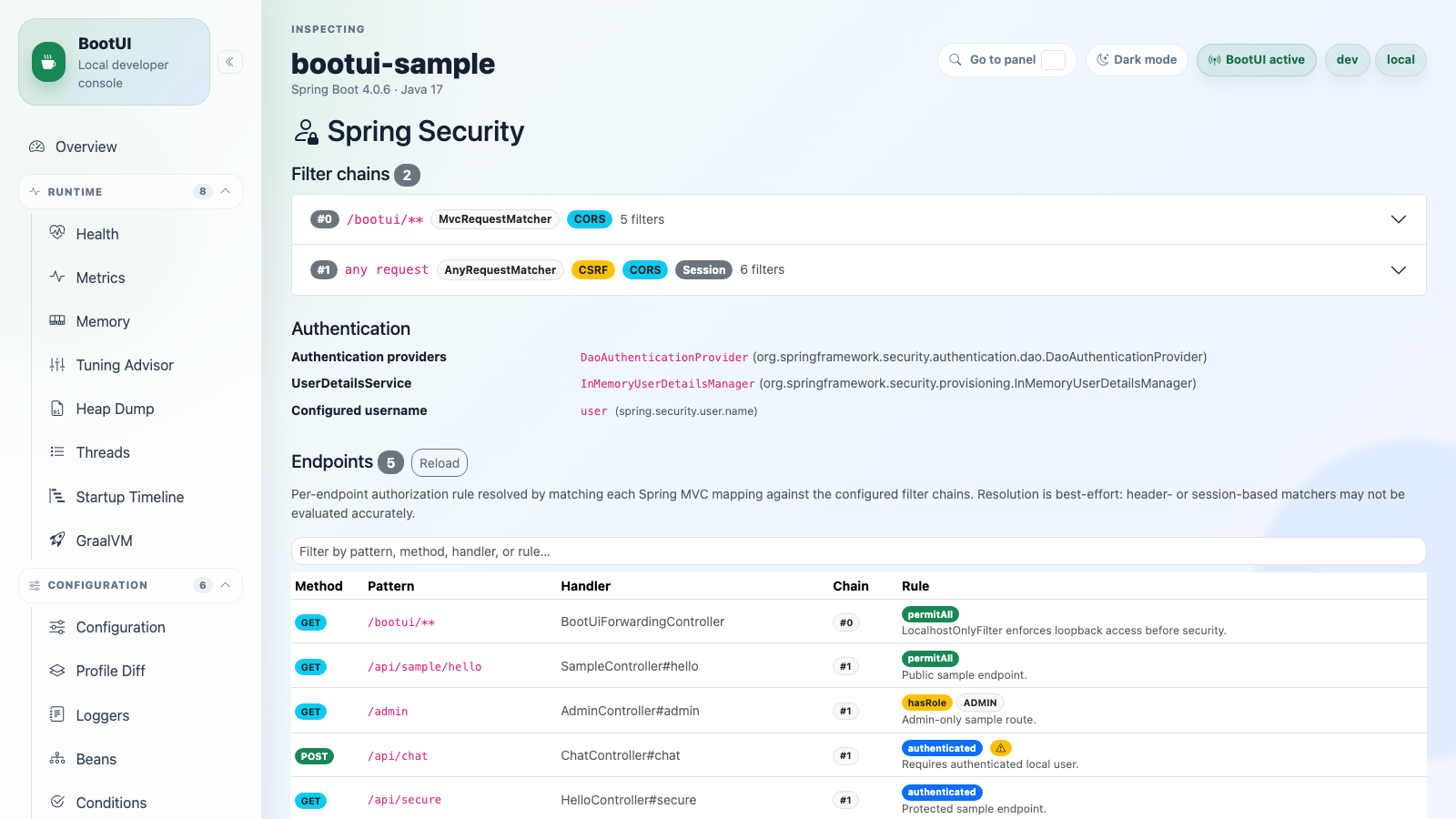Click the keyboard shortcut box in Go to panel
This screenshot has width=1456, height=819.
1054,60
